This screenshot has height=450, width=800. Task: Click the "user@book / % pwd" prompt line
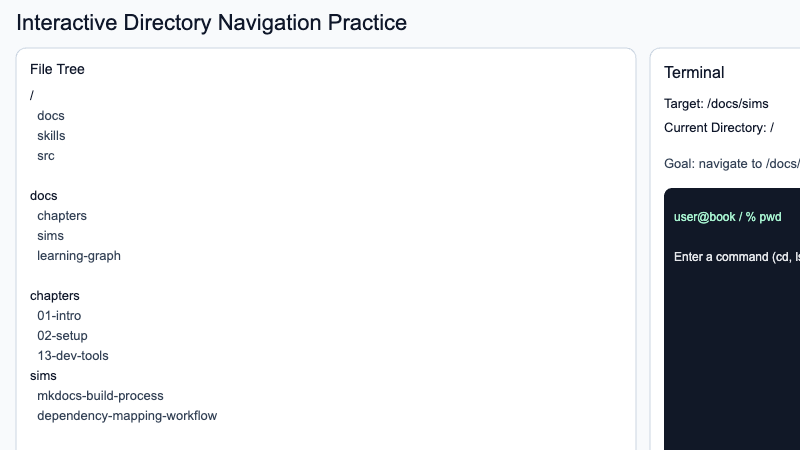coord(728,217)
